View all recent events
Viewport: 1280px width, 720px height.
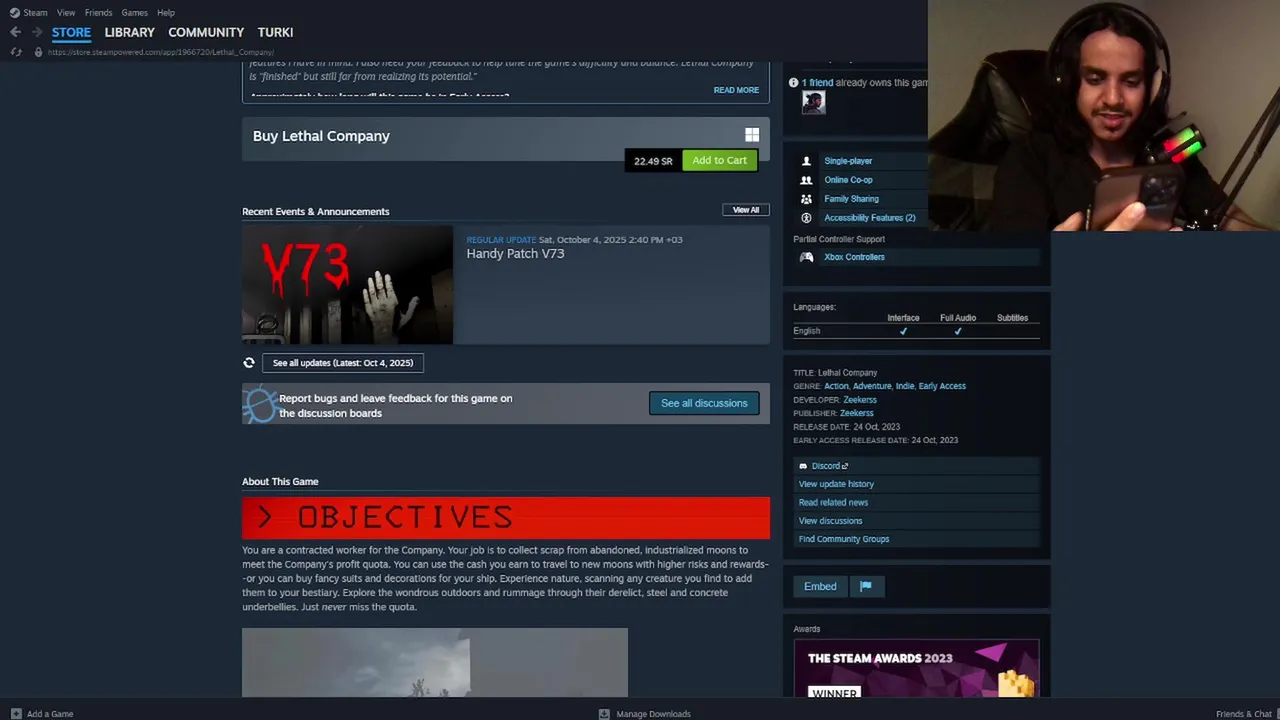(x=746, y=210)
